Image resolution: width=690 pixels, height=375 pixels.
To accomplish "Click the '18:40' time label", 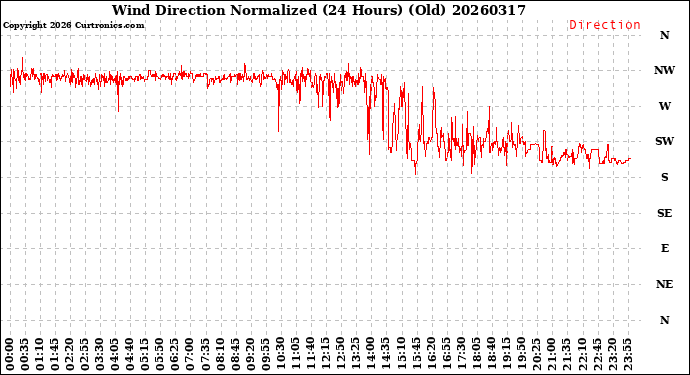I will tap(491, 354).
